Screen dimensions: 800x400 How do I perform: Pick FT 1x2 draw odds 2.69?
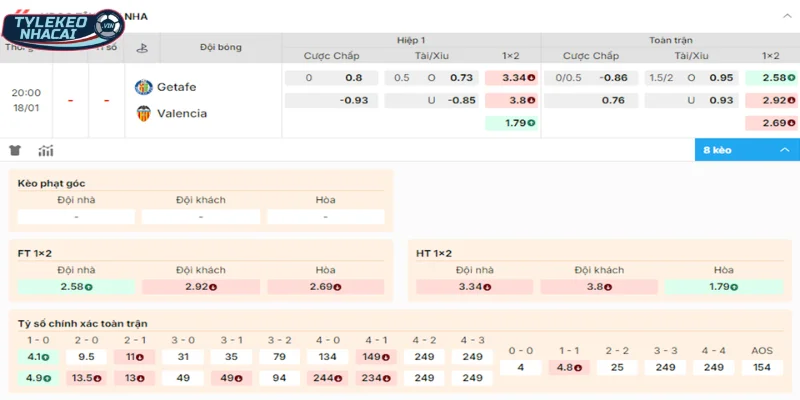click(325, 286)
